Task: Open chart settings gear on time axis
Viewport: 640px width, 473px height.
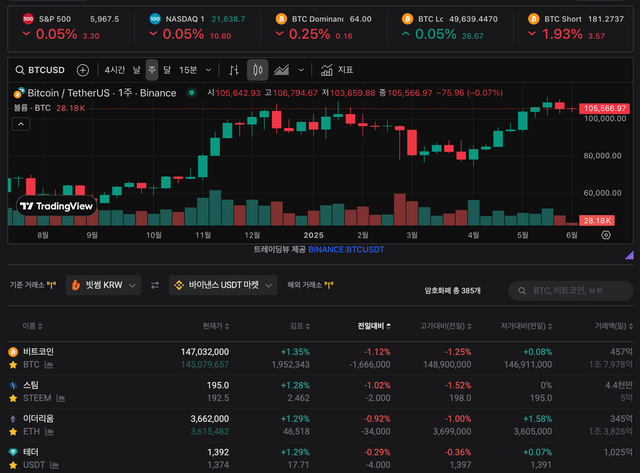Action: click(606, 235)
